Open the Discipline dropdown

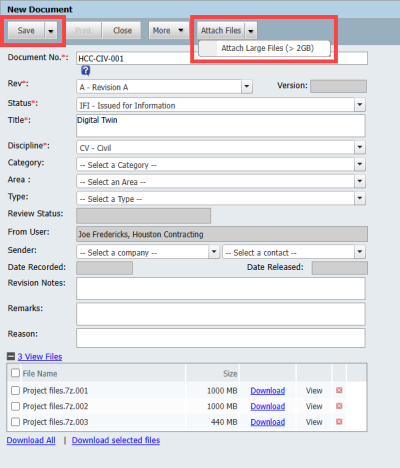click(360, 147)
